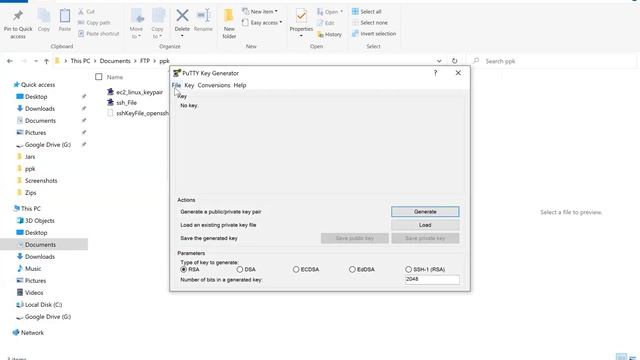Click the Search ppk field

[551, 61]
